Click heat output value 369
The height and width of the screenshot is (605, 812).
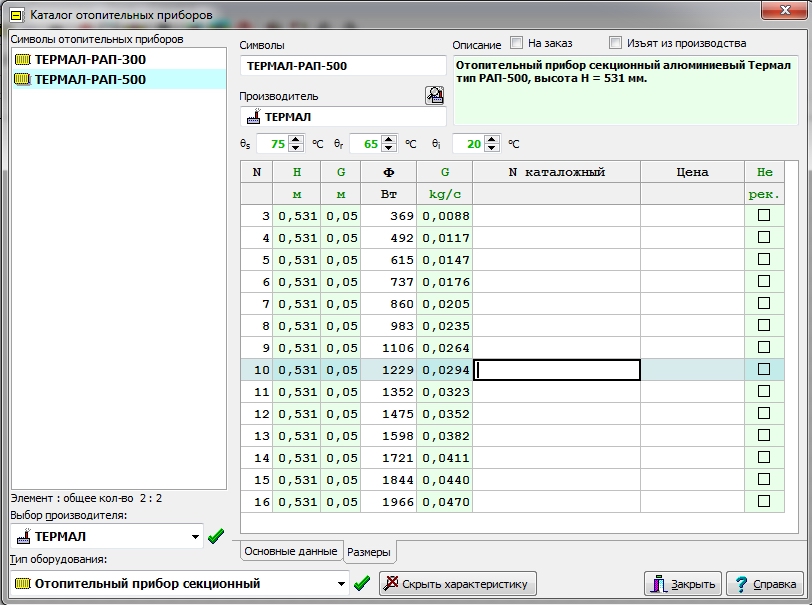[x=401, y=216]
